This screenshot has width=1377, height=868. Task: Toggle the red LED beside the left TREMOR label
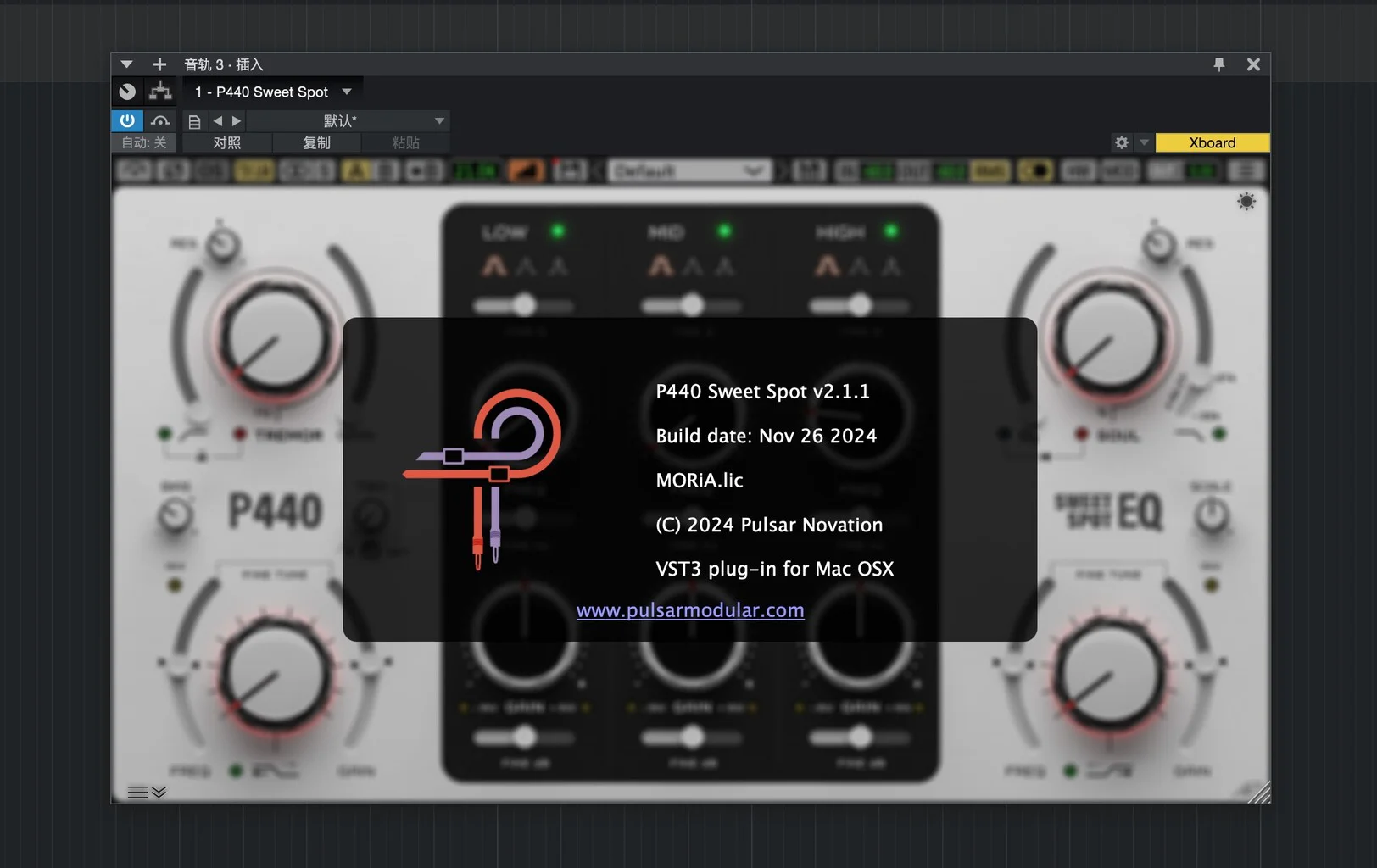point(240,434)
